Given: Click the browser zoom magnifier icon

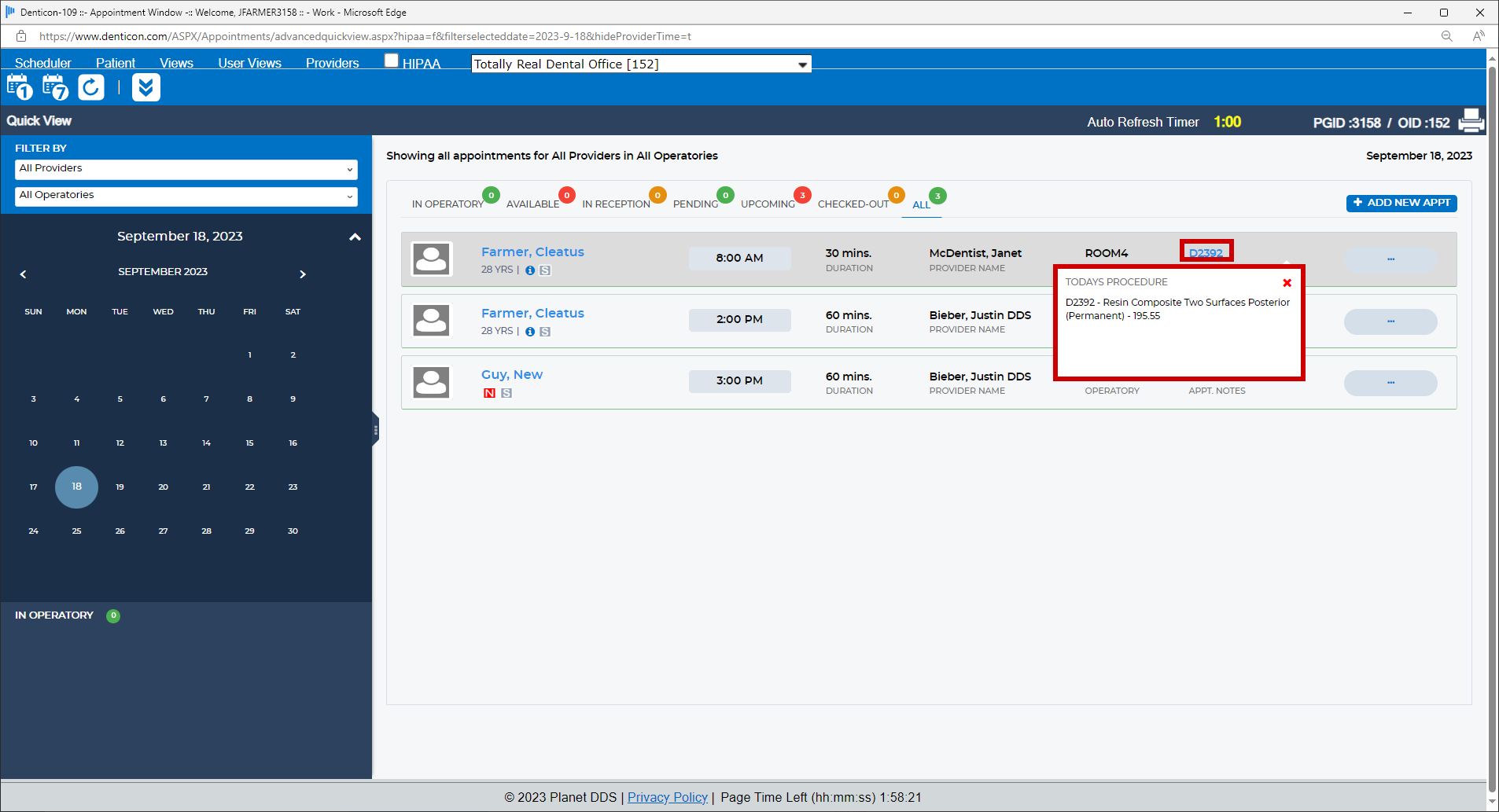Looking at the screenshot, I should [x=1446, y=36].
